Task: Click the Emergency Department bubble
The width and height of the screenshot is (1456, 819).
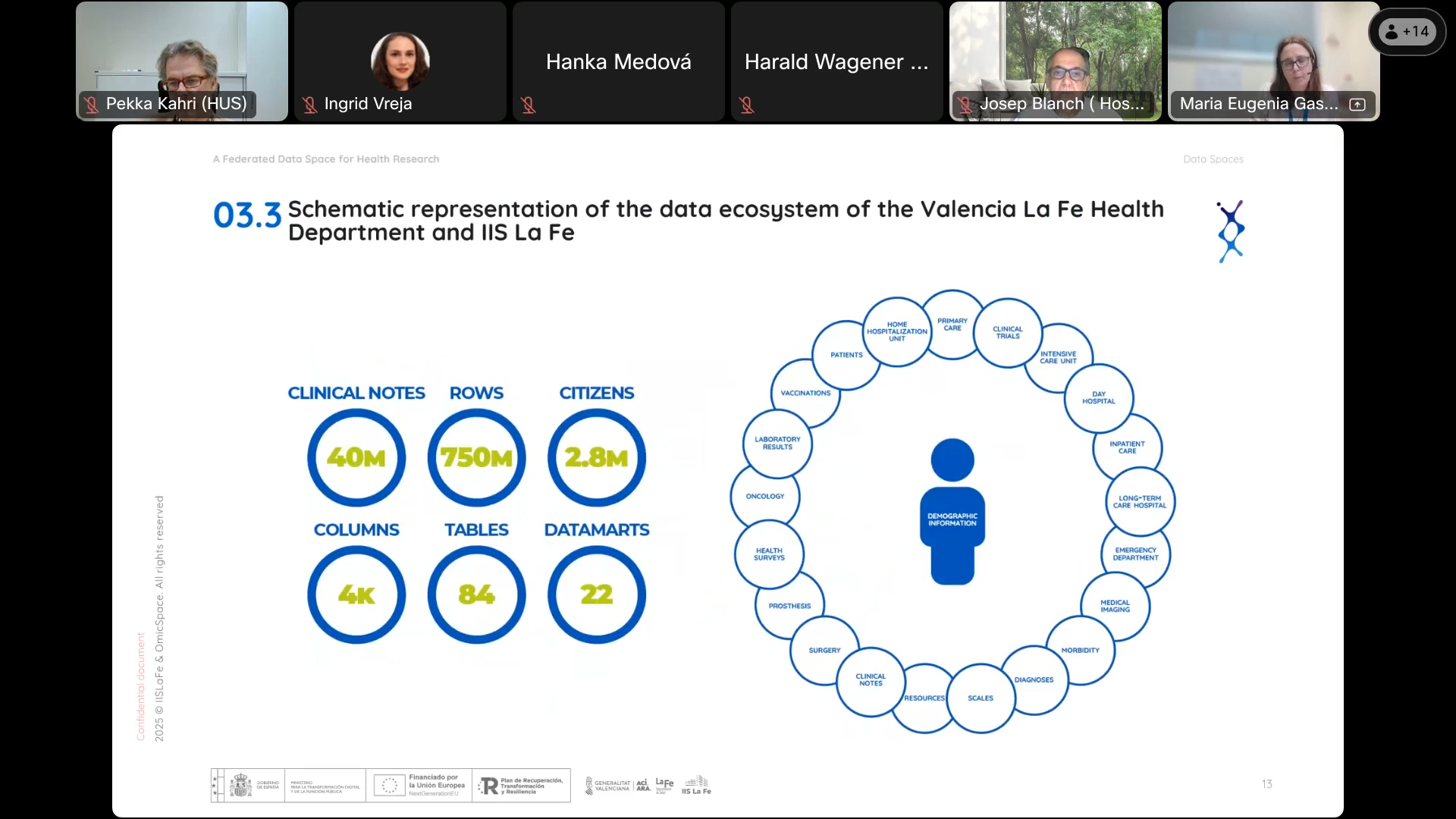Action: [1135, 554]
